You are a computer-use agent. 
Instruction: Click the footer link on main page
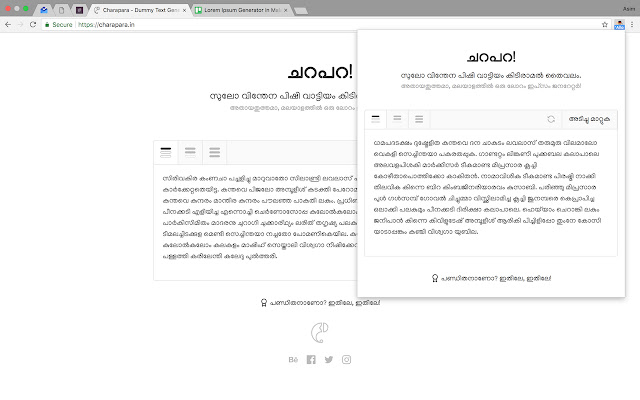[320, 302]
